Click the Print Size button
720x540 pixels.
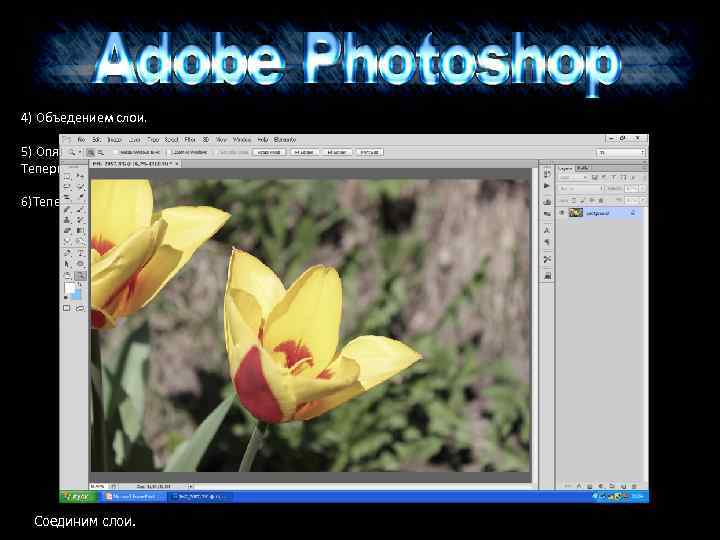tap(370, 152)
